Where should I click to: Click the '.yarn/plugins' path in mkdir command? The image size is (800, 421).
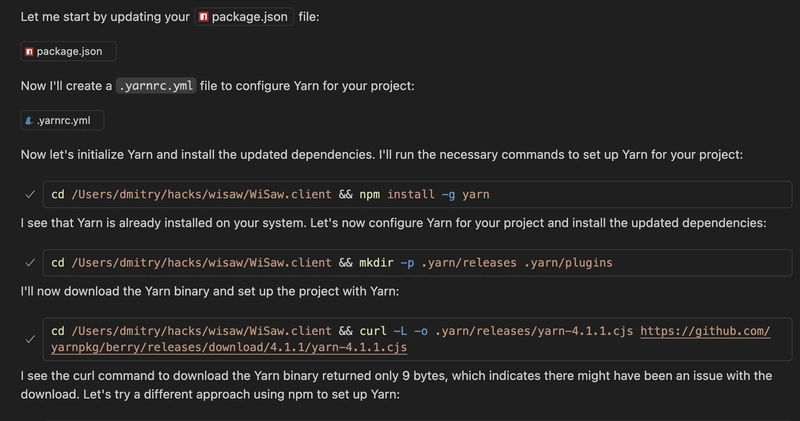[x=568, y=263]
